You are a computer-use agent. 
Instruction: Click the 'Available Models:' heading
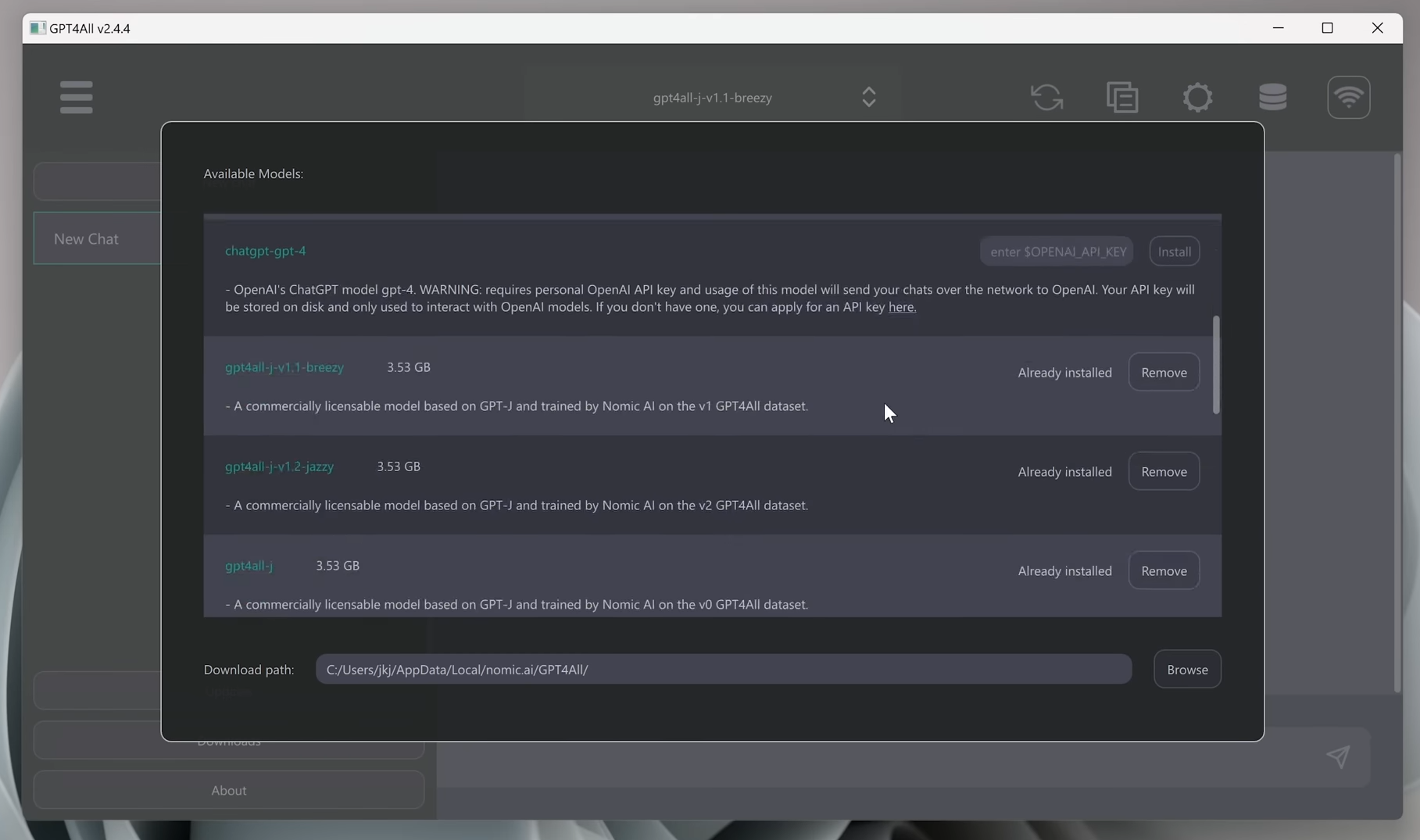[x=253, y=173]
